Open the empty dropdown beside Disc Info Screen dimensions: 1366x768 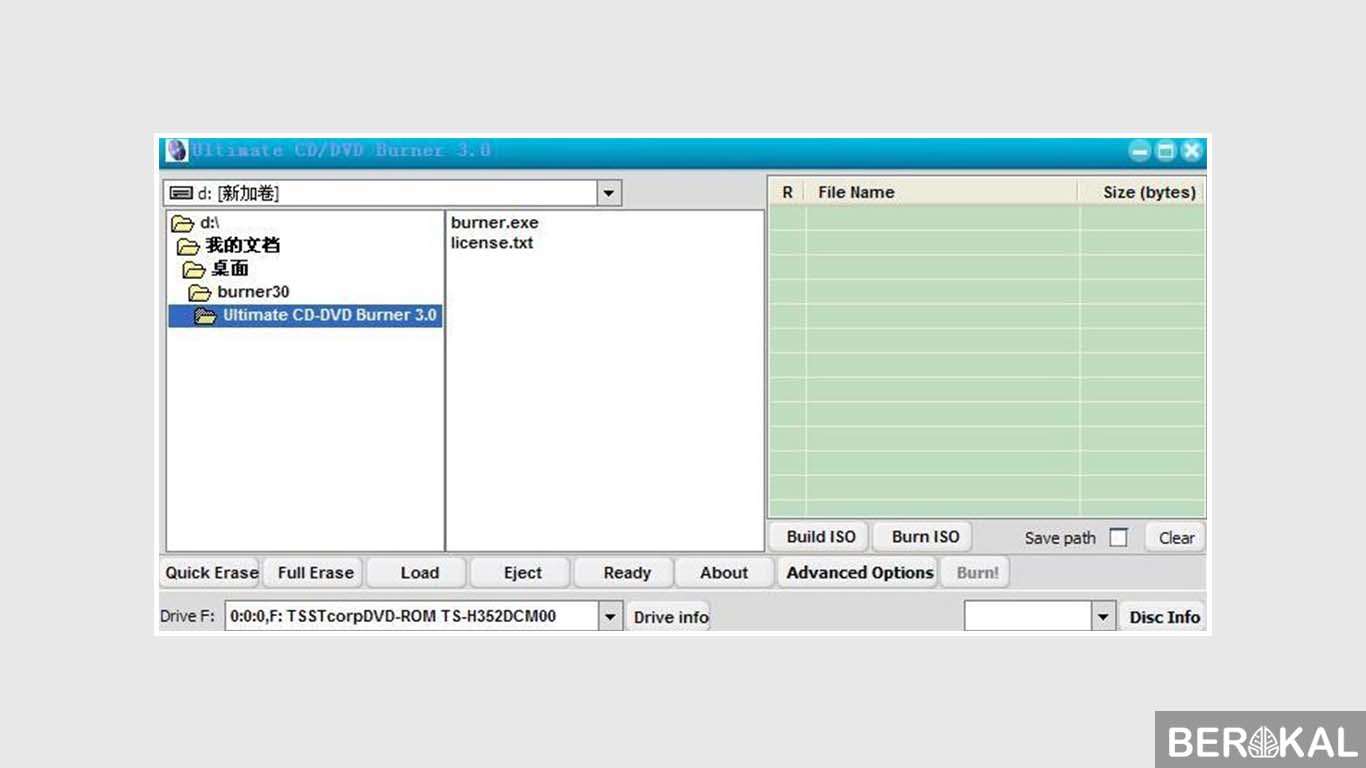point(1103,617)
